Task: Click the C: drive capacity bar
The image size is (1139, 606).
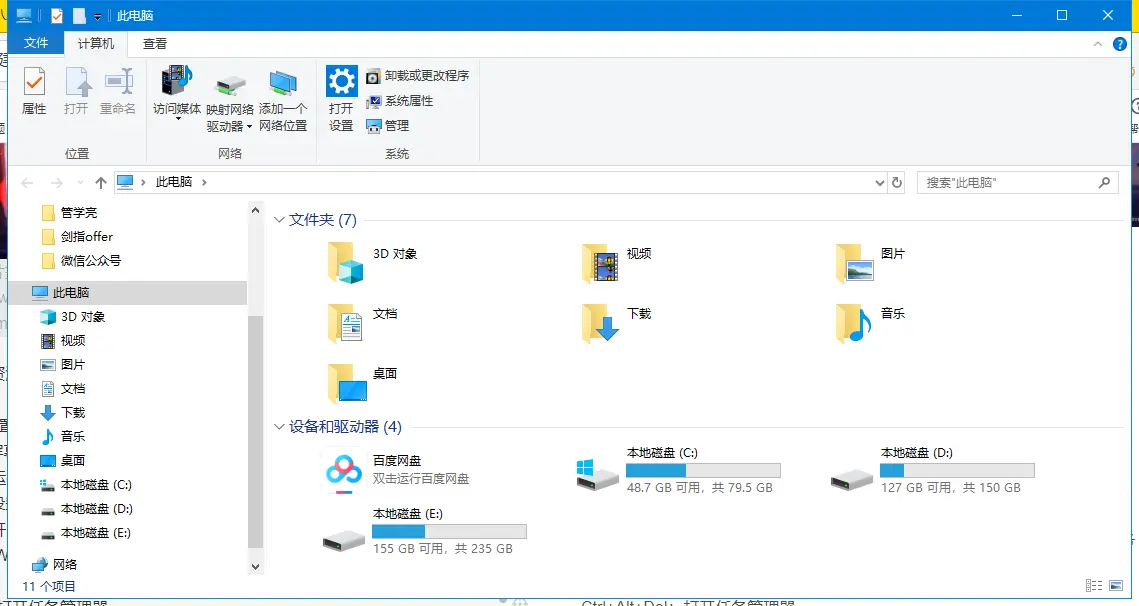Action: coord(703,470)
